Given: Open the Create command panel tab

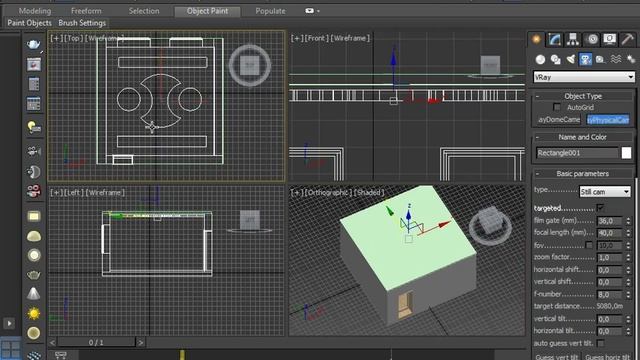Looking at the screenshot, I should point(536,39).
